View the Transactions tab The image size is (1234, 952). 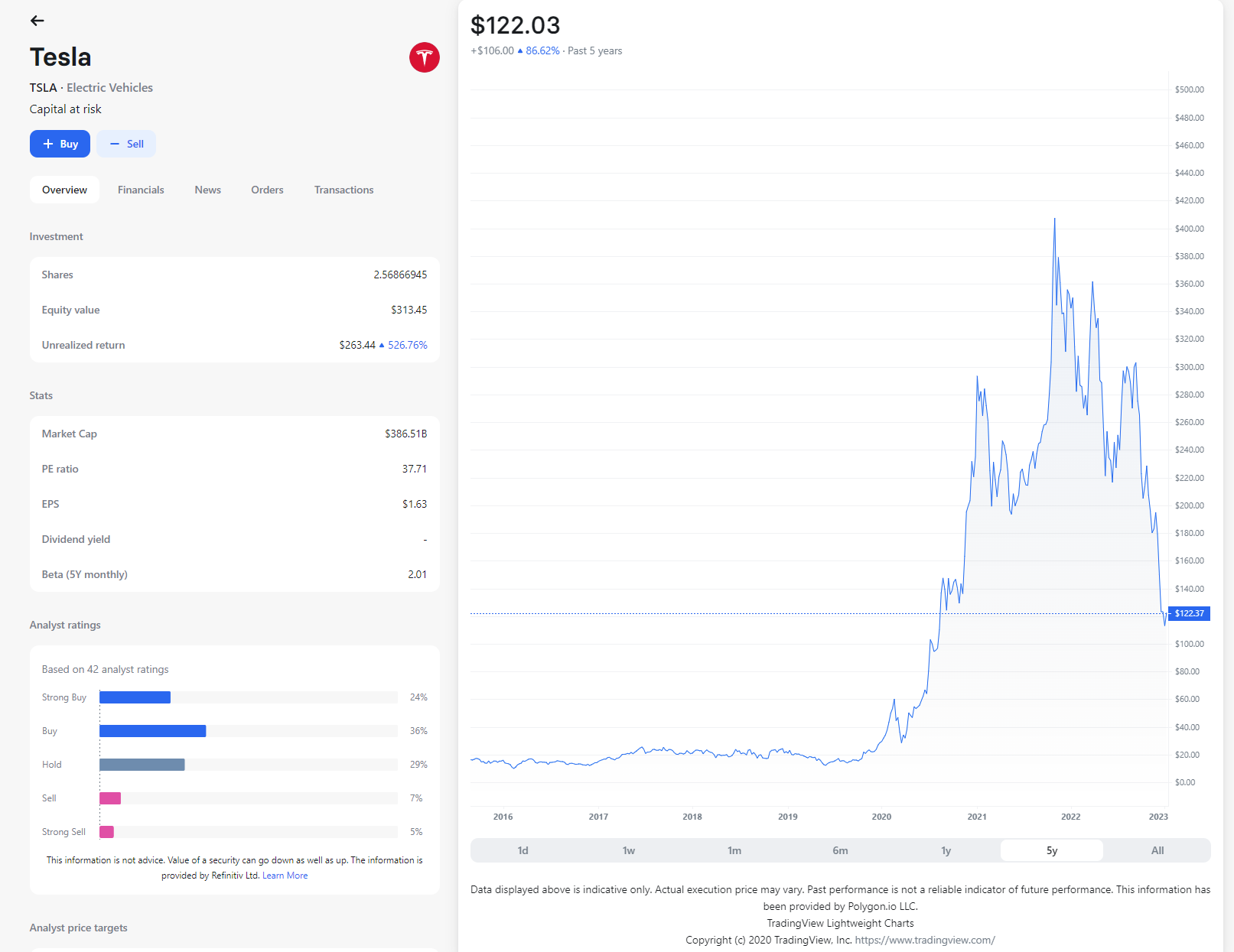pyautogui.click(x=344, y=190)
